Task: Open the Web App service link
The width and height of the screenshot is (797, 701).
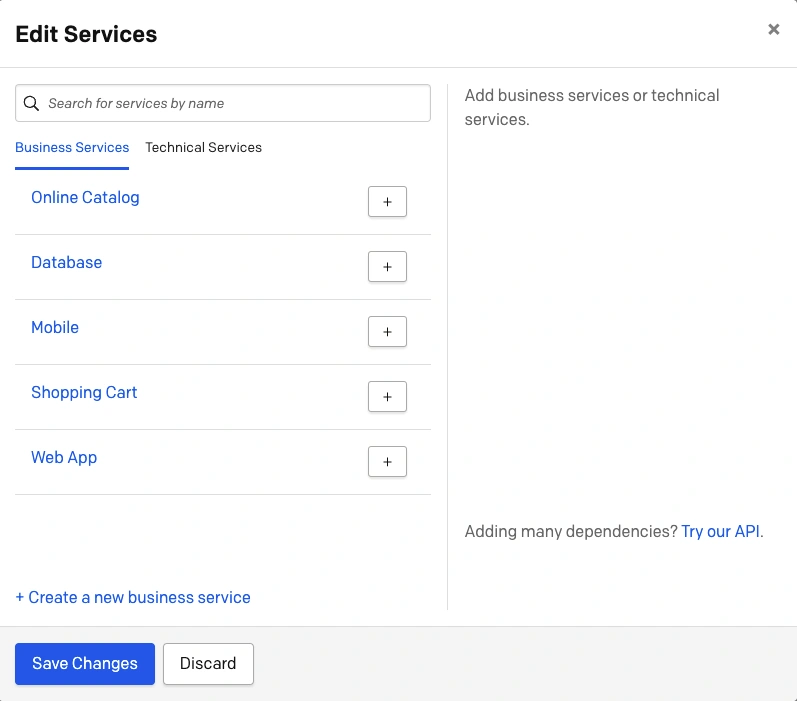Action: pos(64,457)
